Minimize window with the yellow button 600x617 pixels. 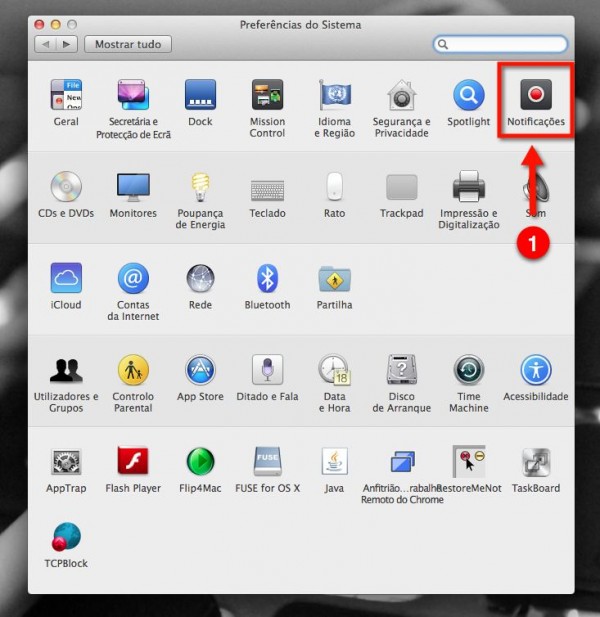55,25
